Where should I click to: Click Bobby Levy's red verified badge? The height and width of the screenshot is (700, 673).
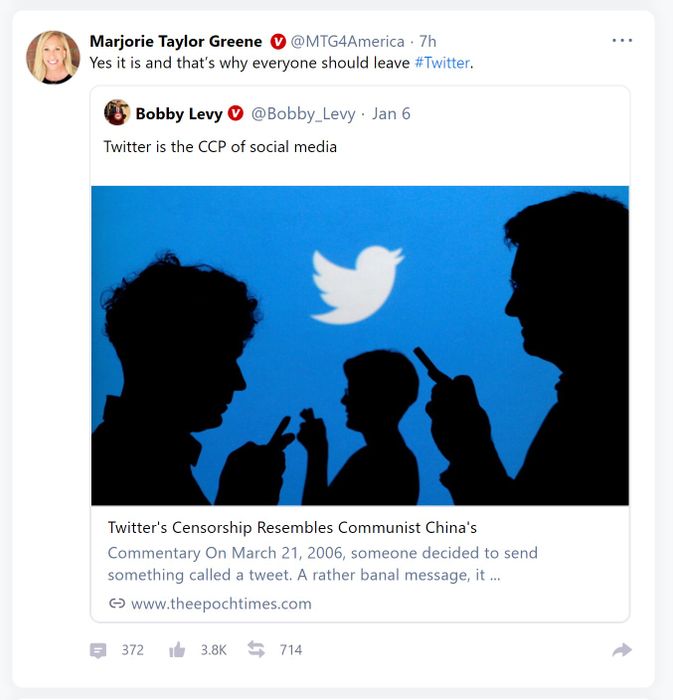coord(236,114)
